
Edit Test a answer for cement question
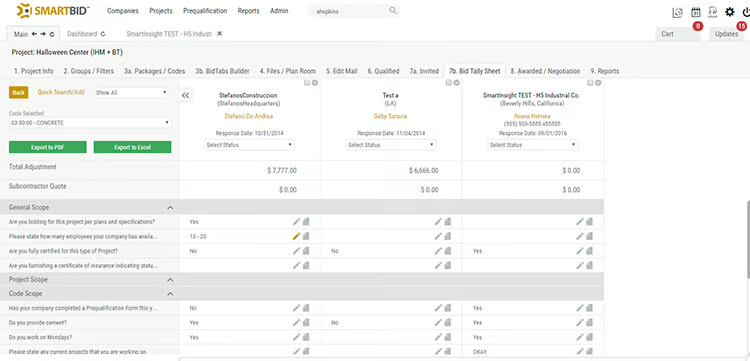point(438,322)
